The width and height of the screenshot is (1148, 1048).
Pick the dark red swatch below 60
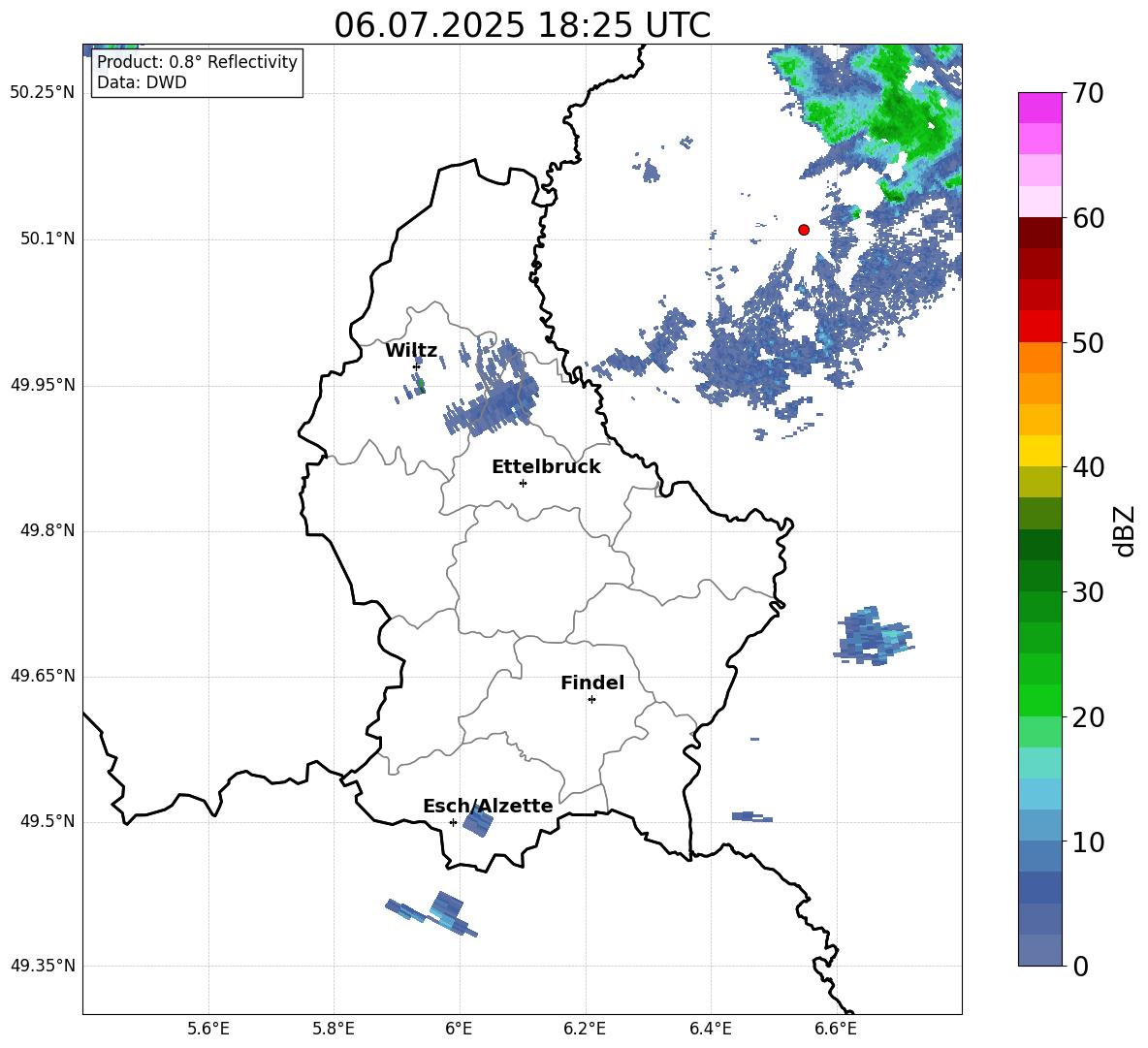pyautogui.click(x=1039, y=232)
